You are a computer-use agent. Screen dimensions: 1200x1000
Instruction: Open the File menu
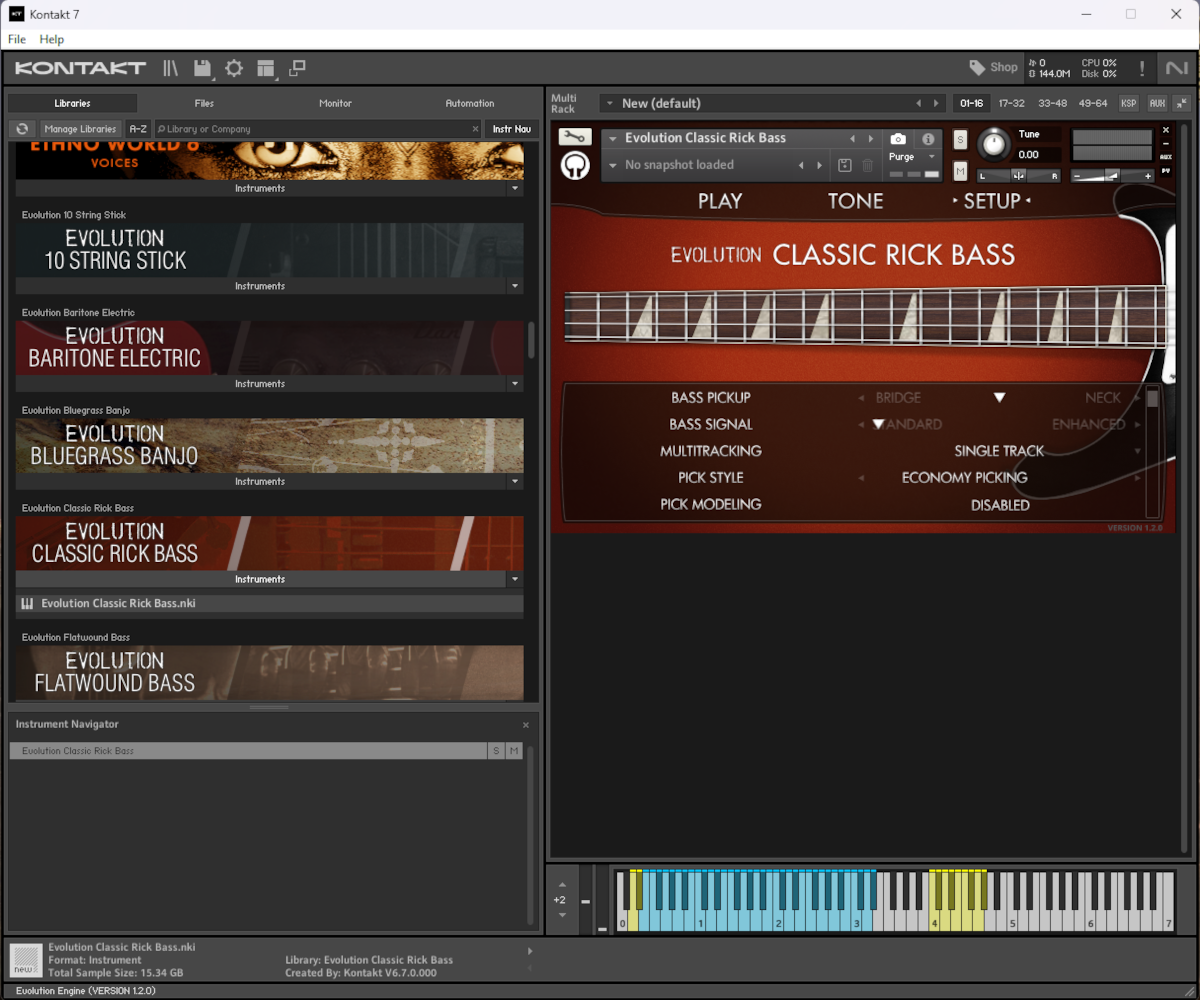(x=17, y=39)
